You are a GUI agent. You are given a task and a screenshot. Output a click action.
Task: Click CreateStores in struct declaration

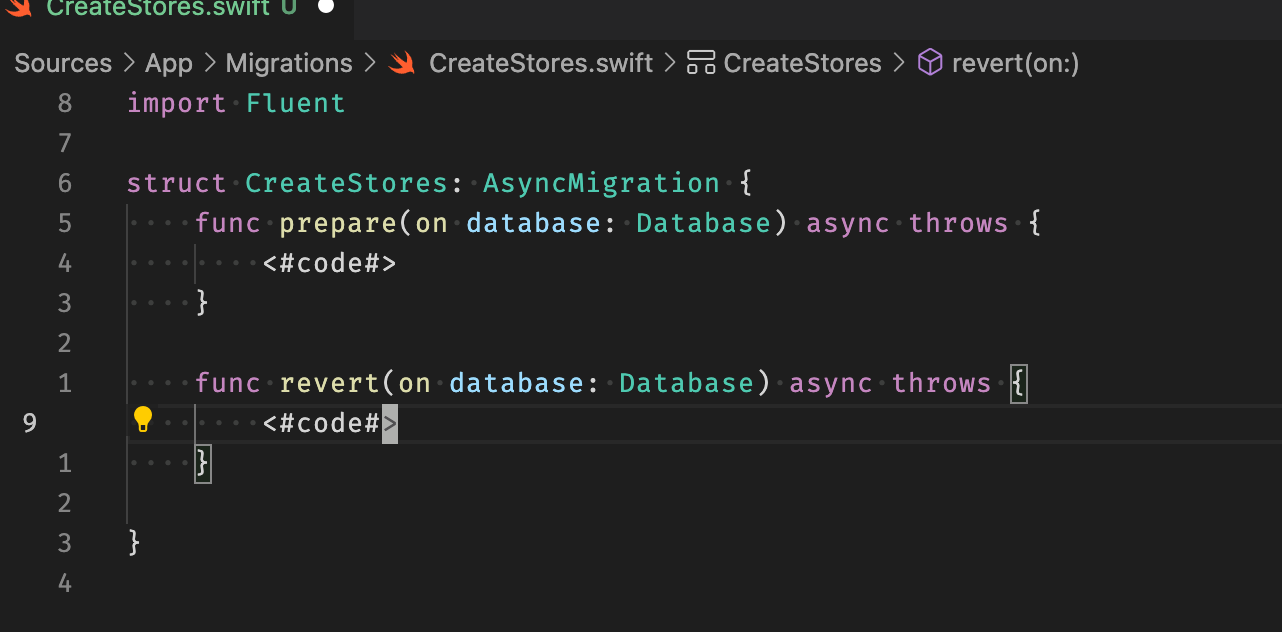click(x=347, y=183)
